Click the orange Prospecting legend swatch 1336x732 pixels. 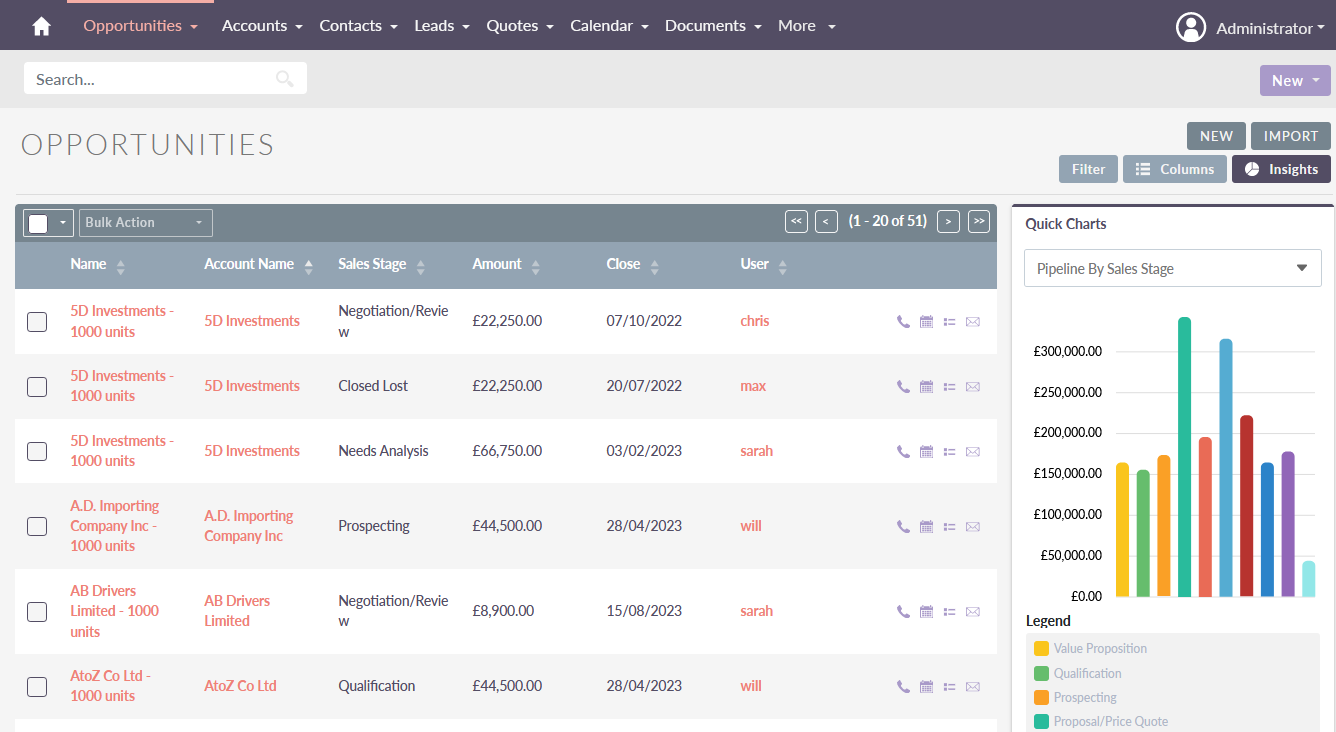click(x=1041, y=698)
